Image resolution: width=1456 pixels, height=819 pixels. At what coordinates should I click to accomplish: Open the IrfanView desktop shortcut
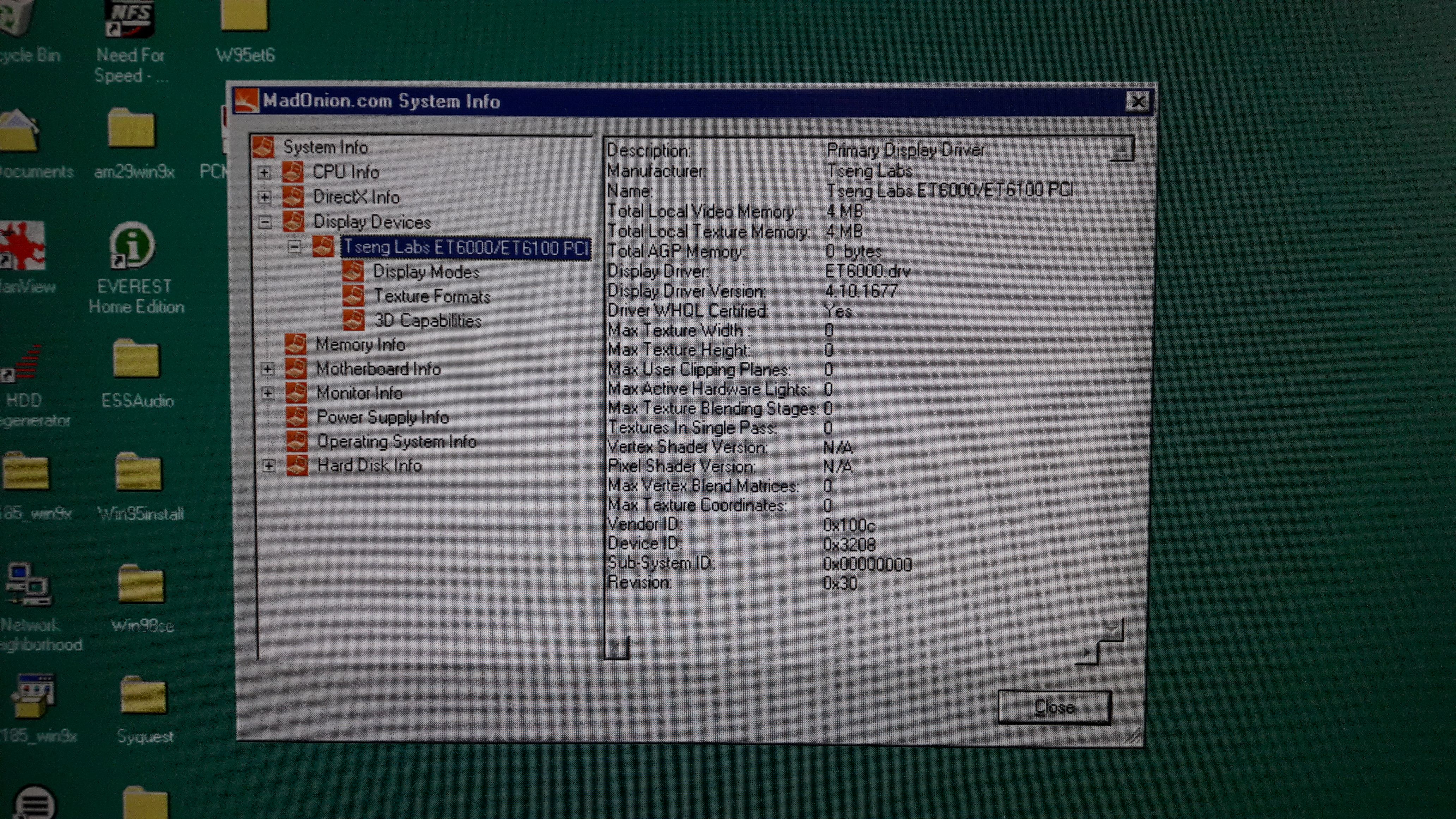click(24, 257)
